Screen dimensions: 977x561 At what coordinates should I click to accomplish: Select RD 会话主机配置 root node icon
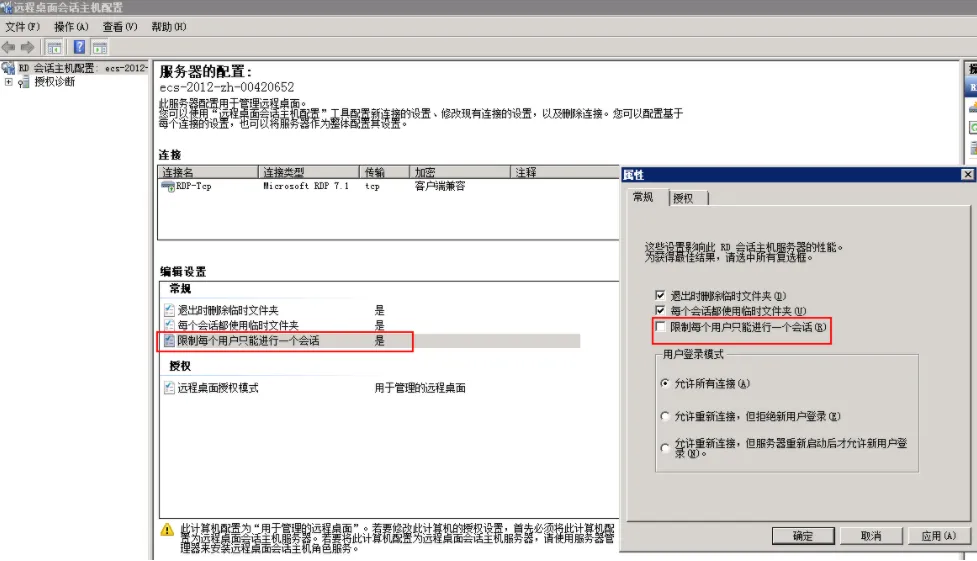(x=9, y=68)
